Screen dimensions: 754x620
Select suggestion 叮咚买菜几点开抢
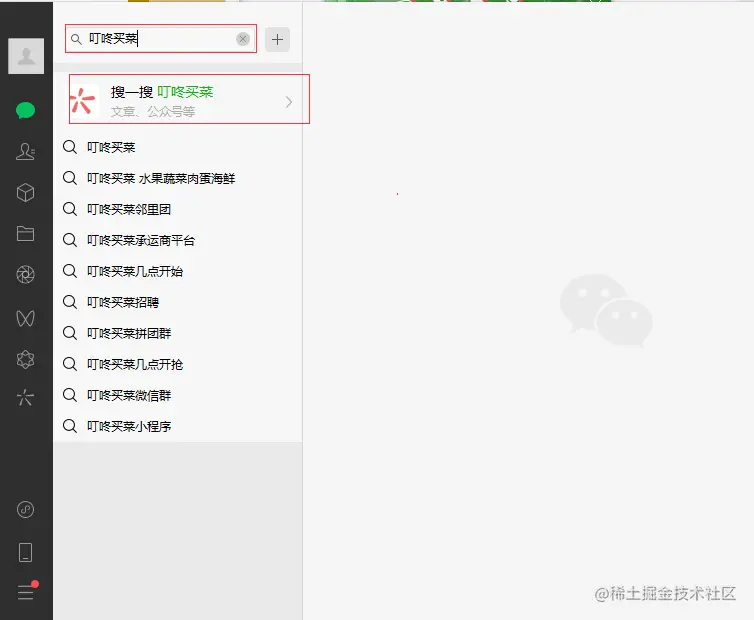click(178, 364)
